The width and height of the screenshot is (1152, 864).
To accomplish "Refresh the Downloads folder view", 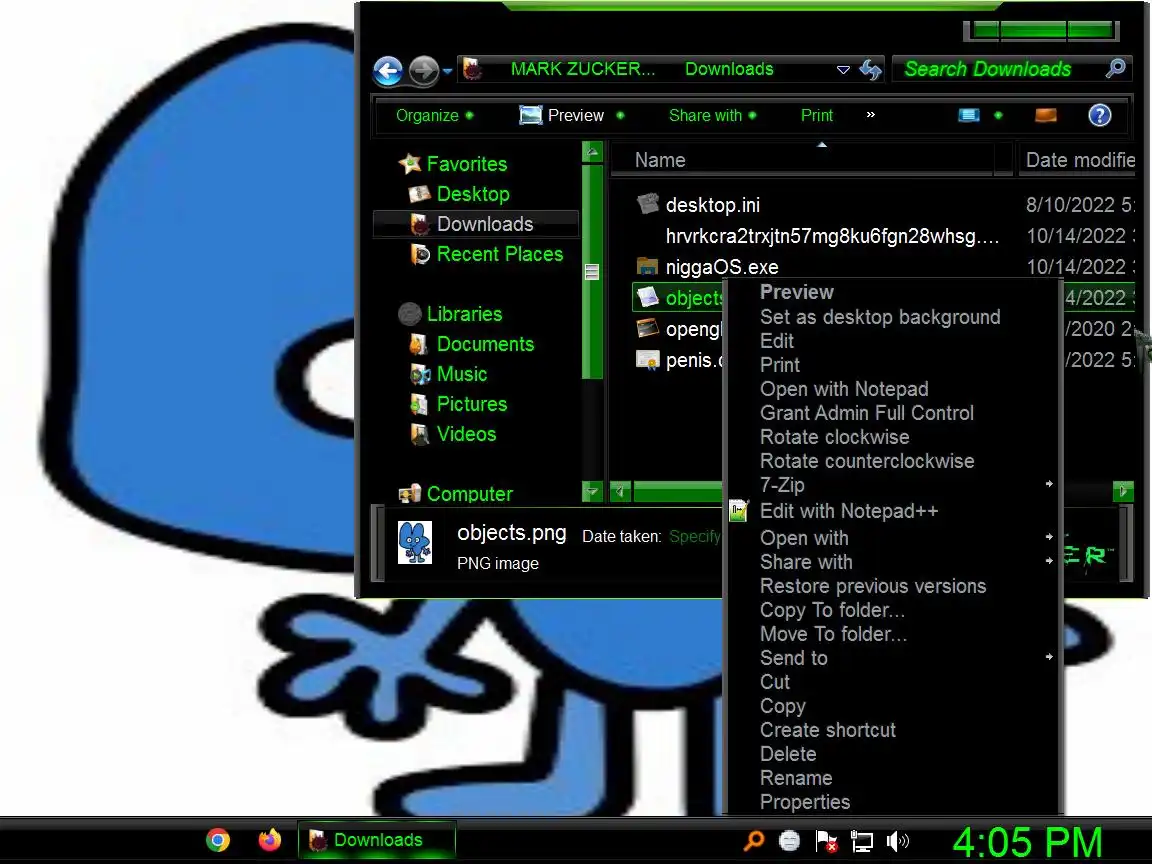I will 871,70.
